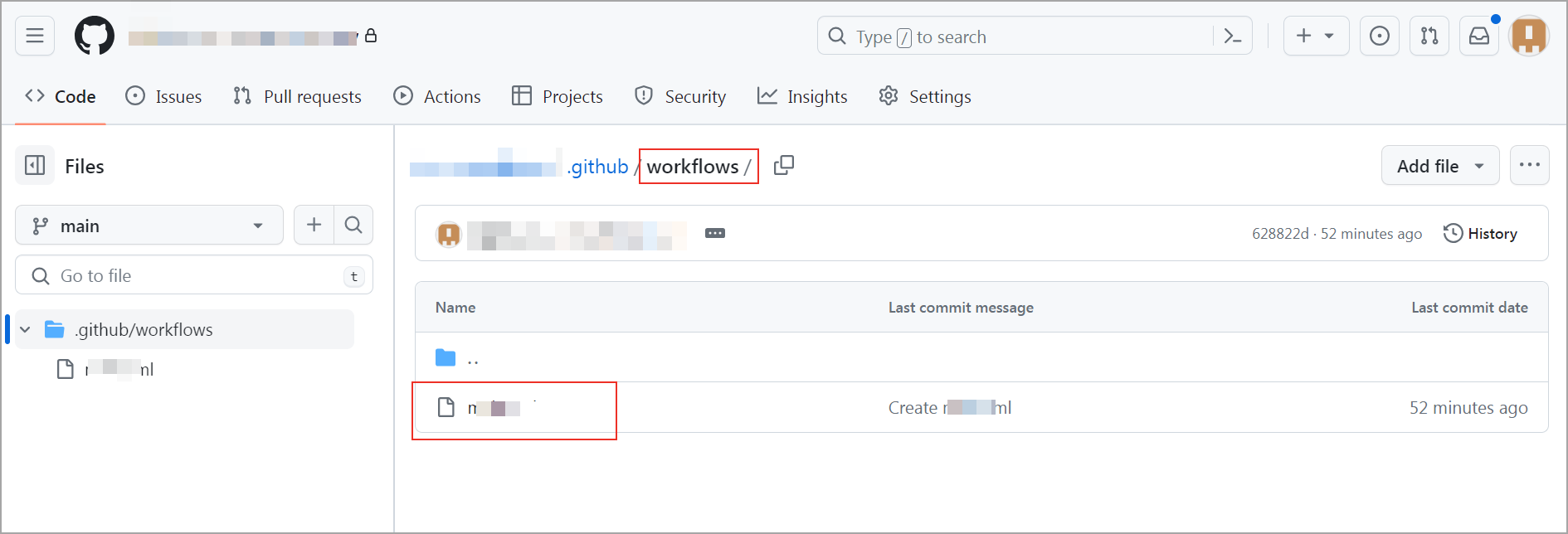The image size is (1568, 534).
Task: Open the Actions tab
Action: click(437, 96)
